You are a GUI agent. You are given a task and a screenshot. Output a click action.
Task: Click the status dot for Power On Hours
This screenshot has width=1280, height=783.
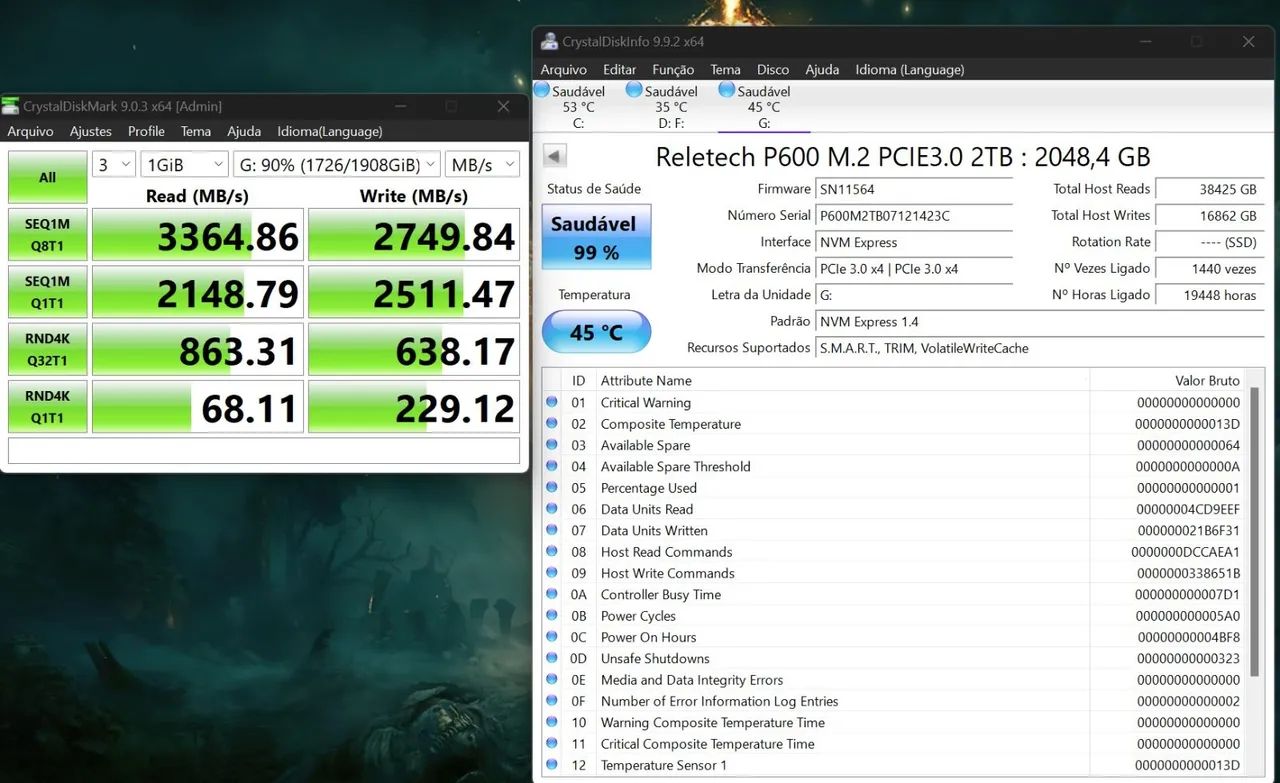click(x=551, y=637)
